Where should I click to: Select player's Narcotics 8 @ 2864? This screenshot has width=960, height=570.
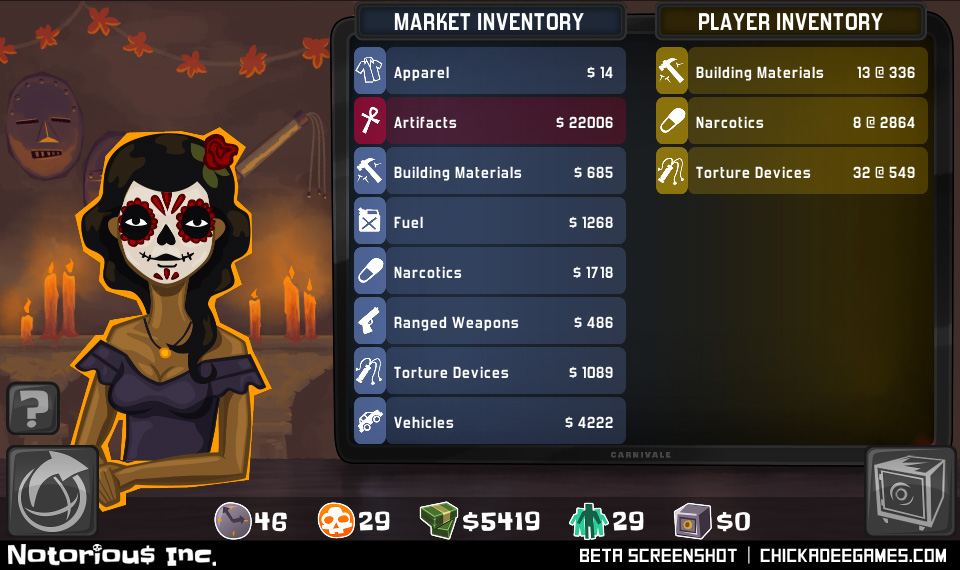792,121
